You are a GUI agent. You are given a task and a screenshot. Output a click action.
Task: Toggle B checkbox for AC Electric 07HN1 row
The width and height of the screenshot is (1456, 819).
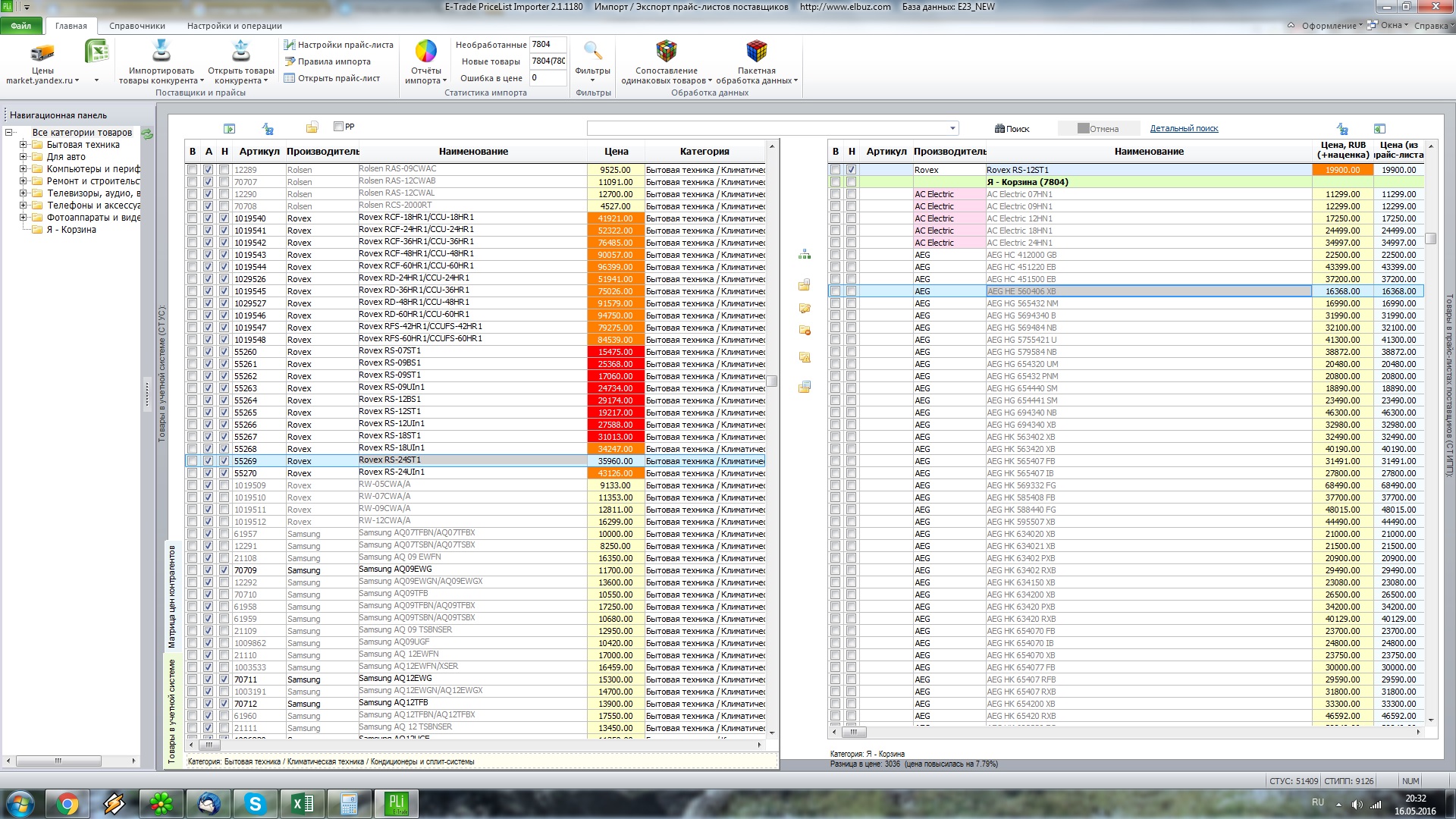point(835,194)
